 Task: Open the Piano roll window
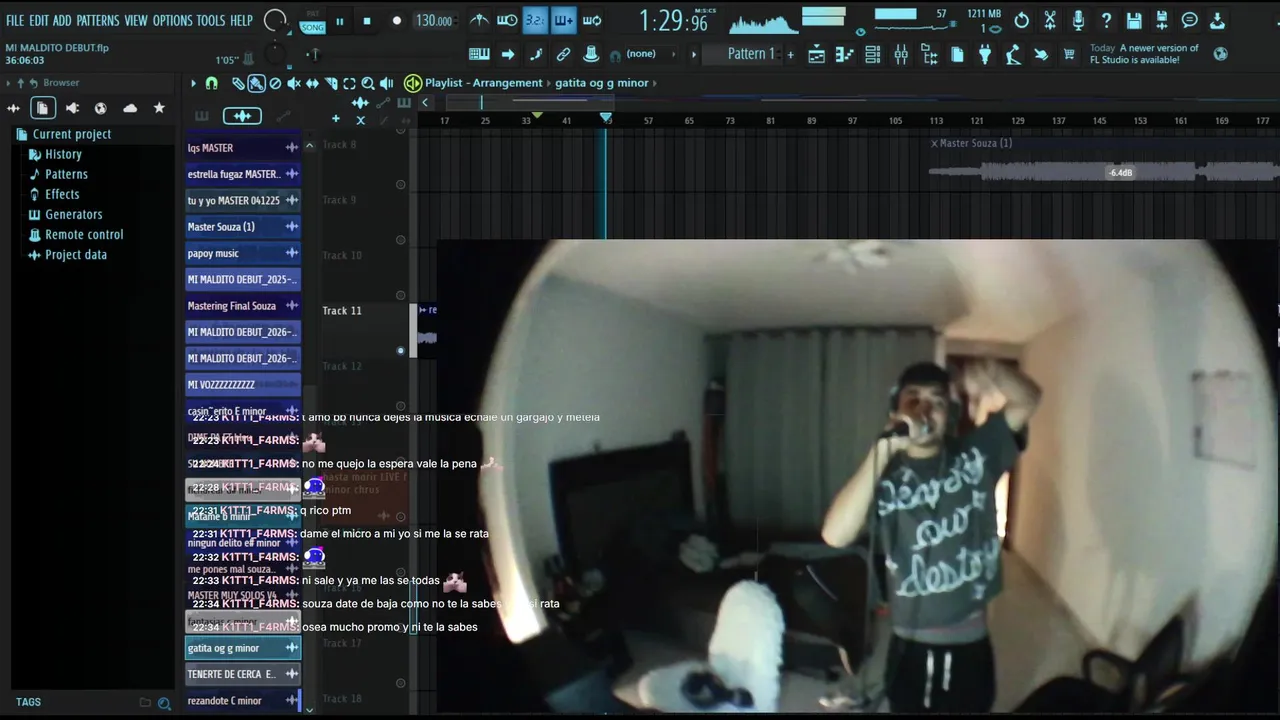[845, 55]
